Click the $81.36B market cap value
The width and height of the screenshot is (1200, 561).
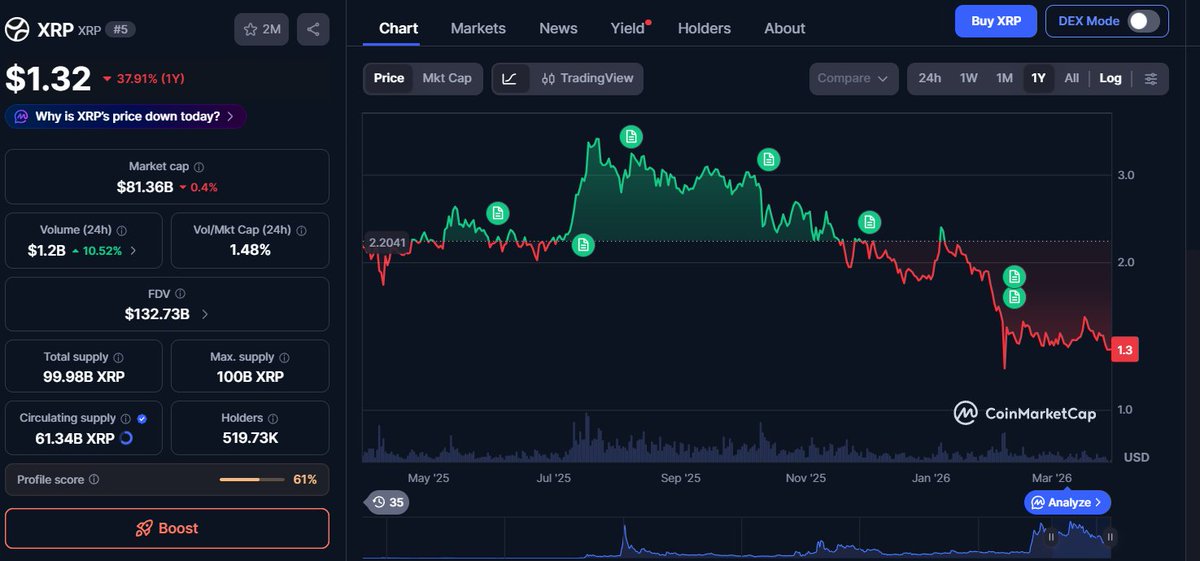[145, 187]
